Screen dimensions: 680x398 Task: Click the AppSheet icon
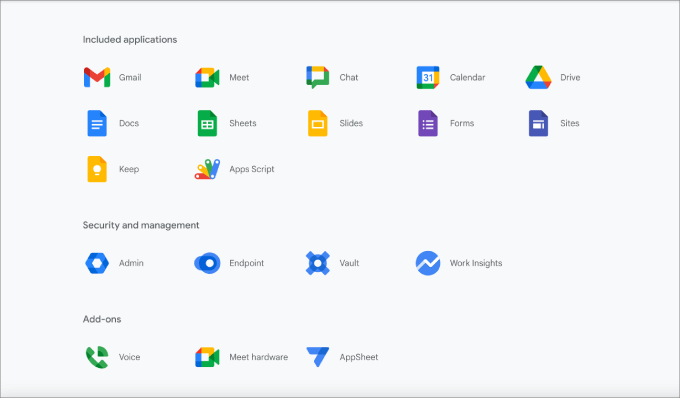[317, 357]
